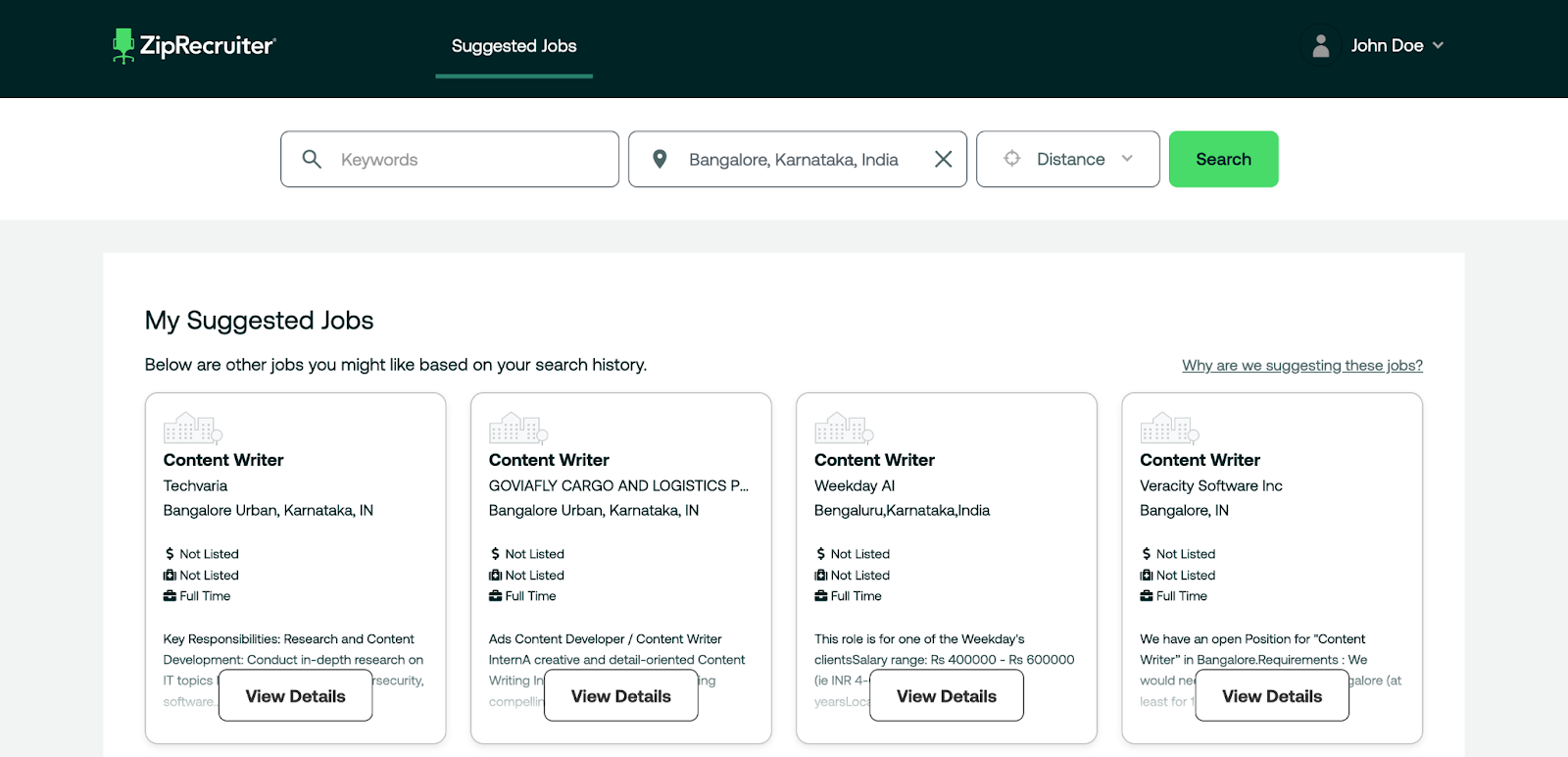View details for GOVIAFLY Cargo job
Screen dimensions: 1568x757
pyautogui.click(x=620, y=696)
